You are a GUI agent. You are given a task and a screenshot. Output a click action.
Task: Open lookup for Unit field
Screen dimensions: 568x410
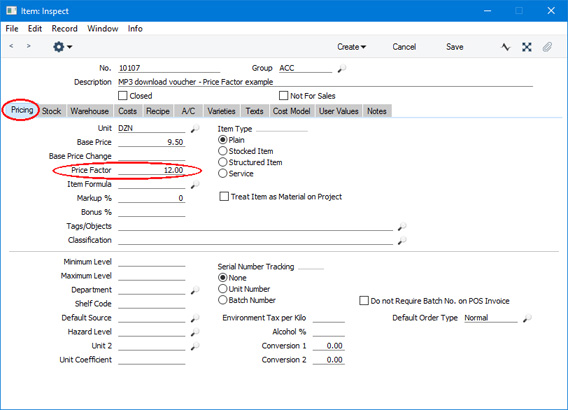[195, 129]
